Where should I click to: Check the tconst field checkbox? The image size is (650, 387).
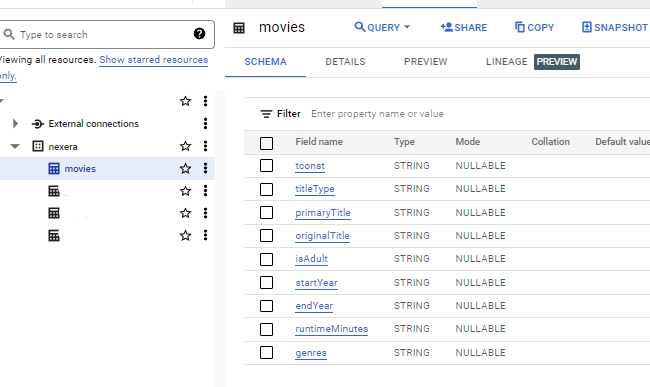pyautogui.click(x=267, y=165)
